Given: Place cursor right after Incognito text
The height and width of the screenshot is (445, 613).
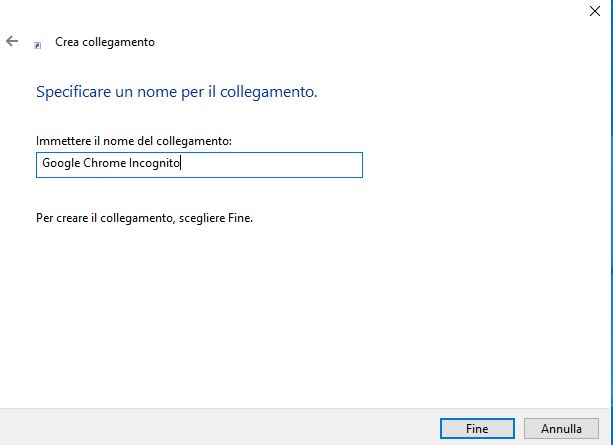Looking at the screenshot, I should pyautogui.click(x=181, y=165).
